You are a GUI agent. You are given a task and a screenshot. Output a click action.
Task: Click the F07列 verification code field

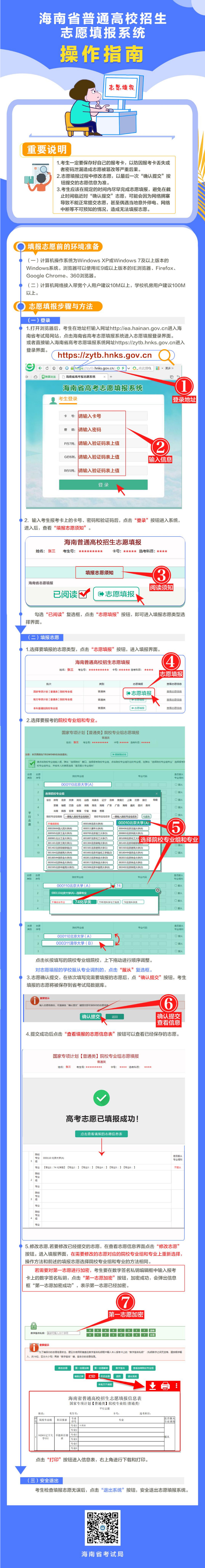[104, 443]
